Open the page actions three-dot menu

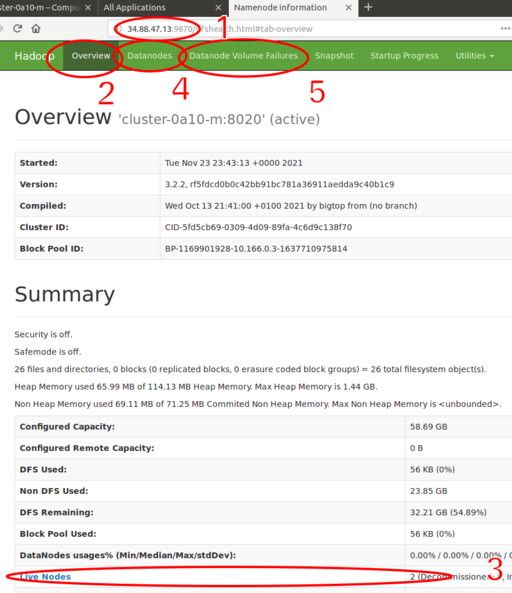point(505,28)
